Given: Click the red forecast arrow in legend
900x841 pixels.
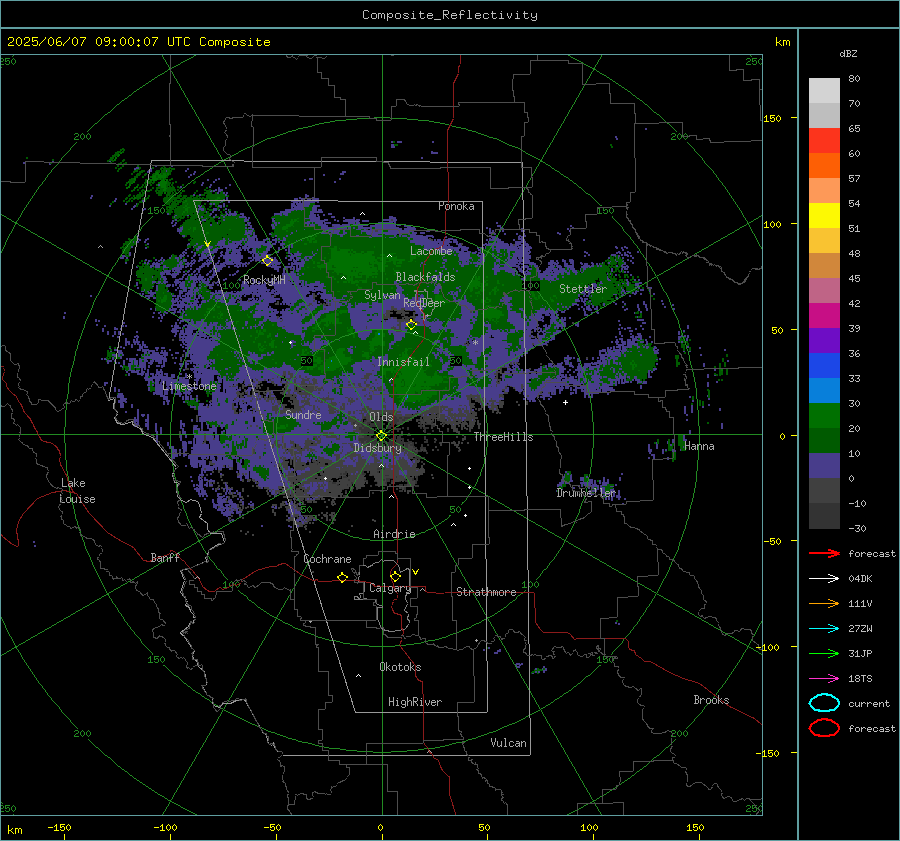Looking at the screenshot, I should [824, 553].
